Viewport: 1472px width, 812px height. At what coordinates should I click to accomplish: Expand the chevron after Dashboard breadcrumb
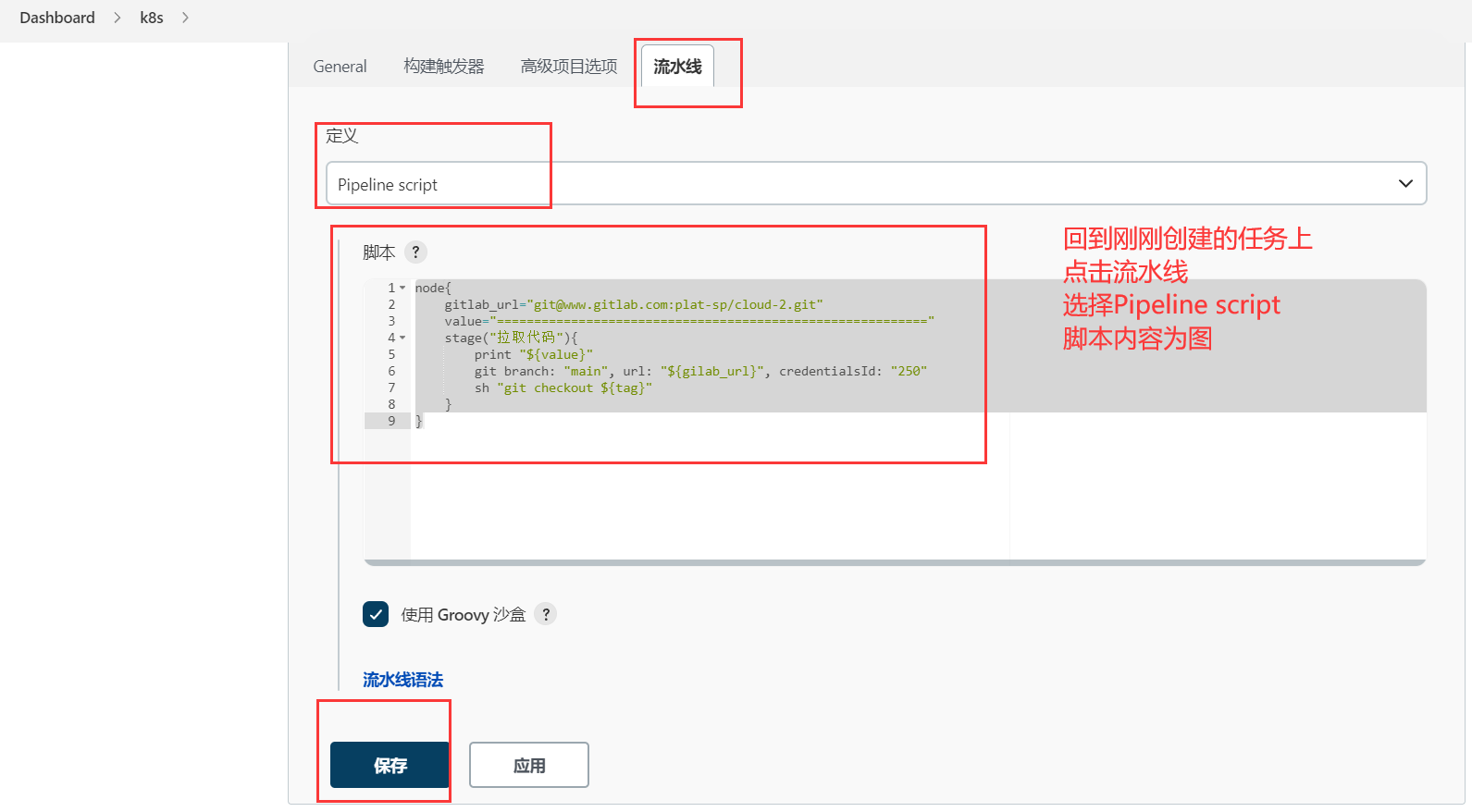pyautogui.click(x=118, y=18)
